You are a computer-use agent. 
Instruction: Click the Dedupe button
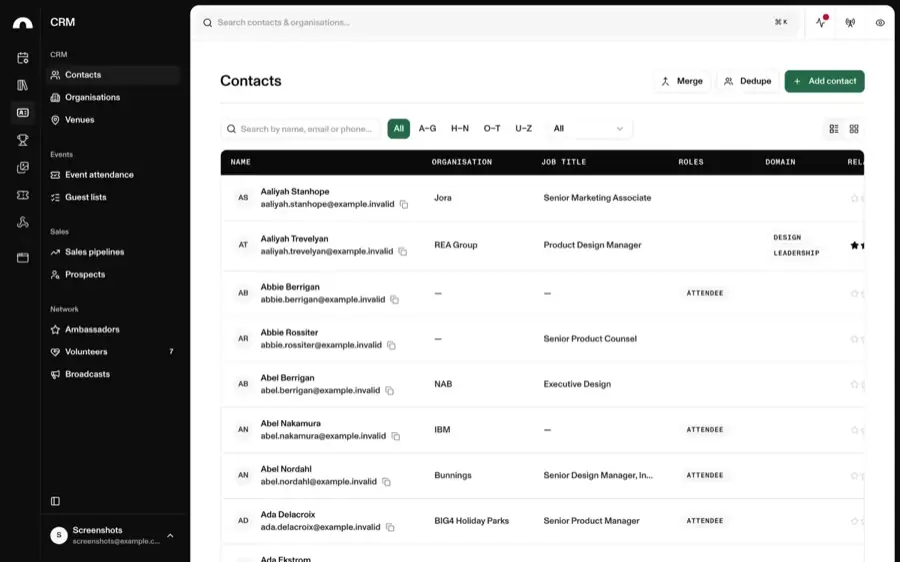point(747,81)
